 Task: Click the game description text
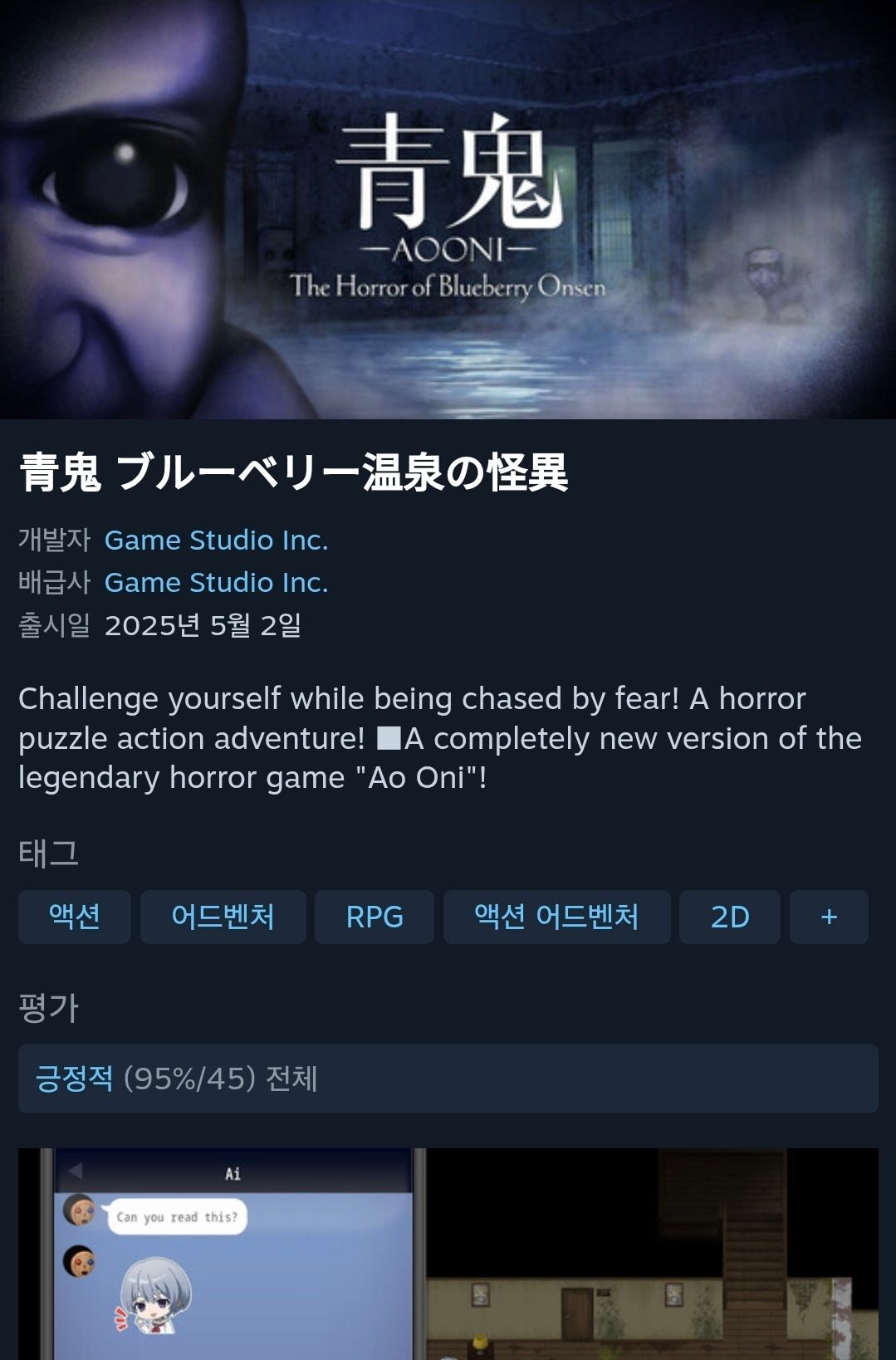coord(440,738)
